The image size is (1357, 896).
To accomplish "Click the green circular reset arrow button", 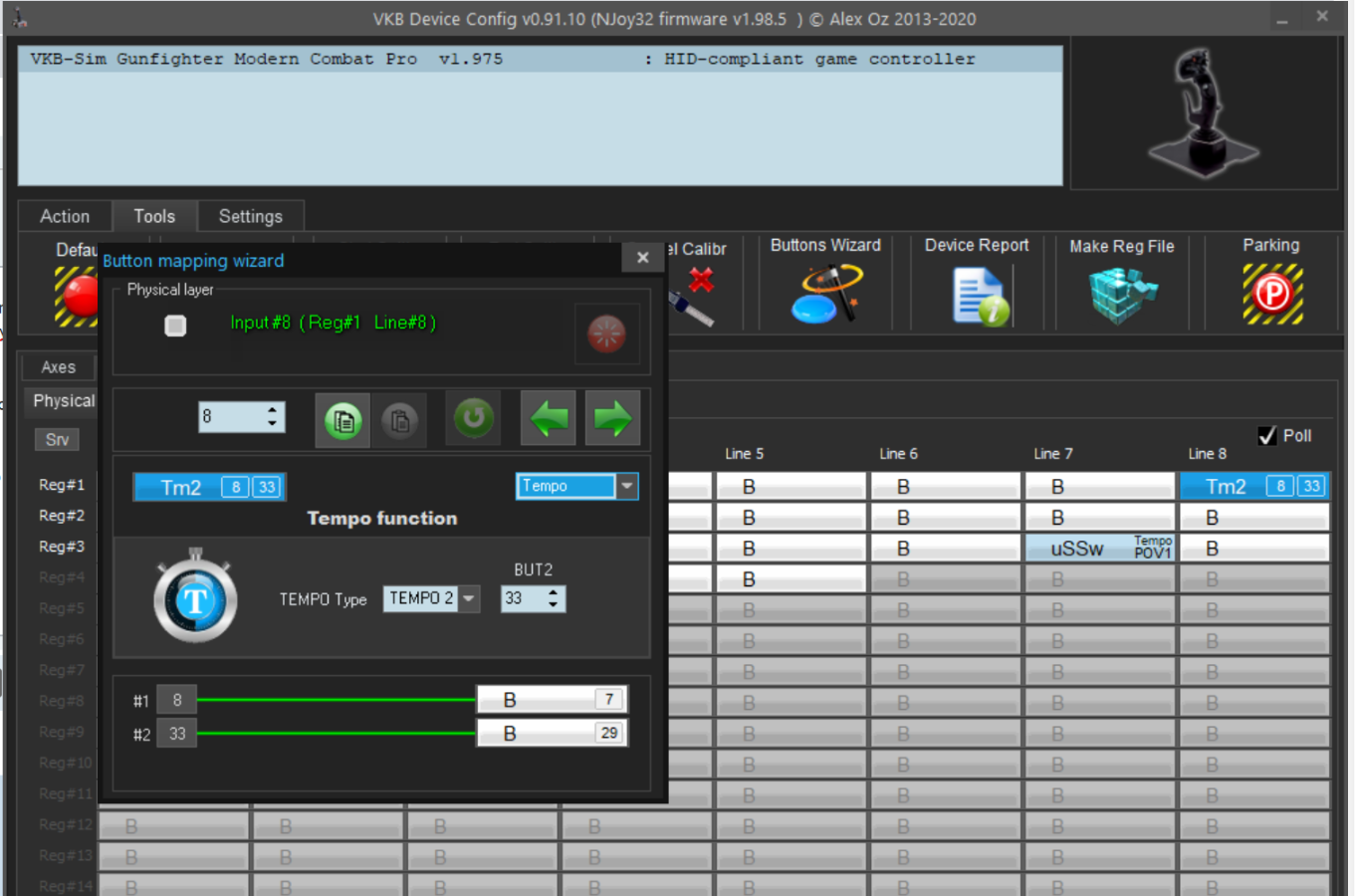I will pyautogui.click(x=474, y=418).
